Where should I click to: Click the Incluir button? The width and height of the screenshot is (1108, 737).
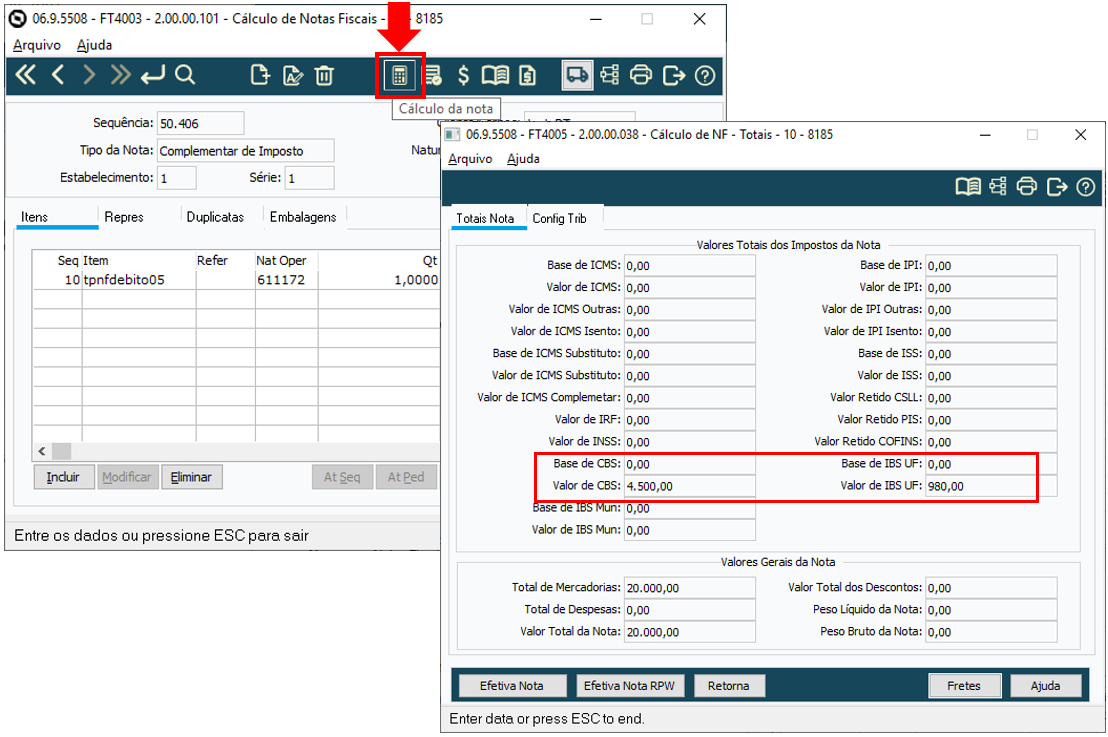point(64,477)
